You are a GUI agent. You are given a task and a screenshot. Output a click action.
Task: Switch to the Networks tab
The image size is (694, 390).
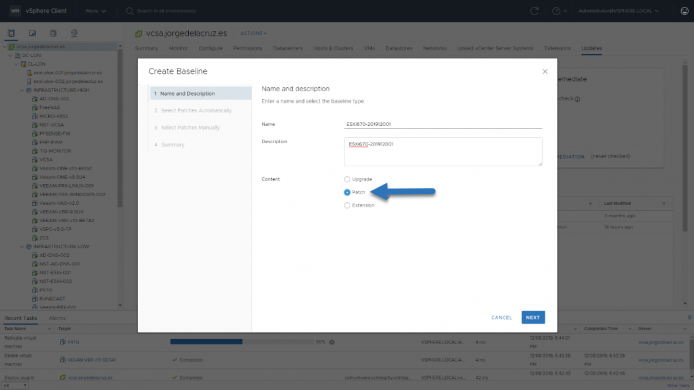coord(435,48)
